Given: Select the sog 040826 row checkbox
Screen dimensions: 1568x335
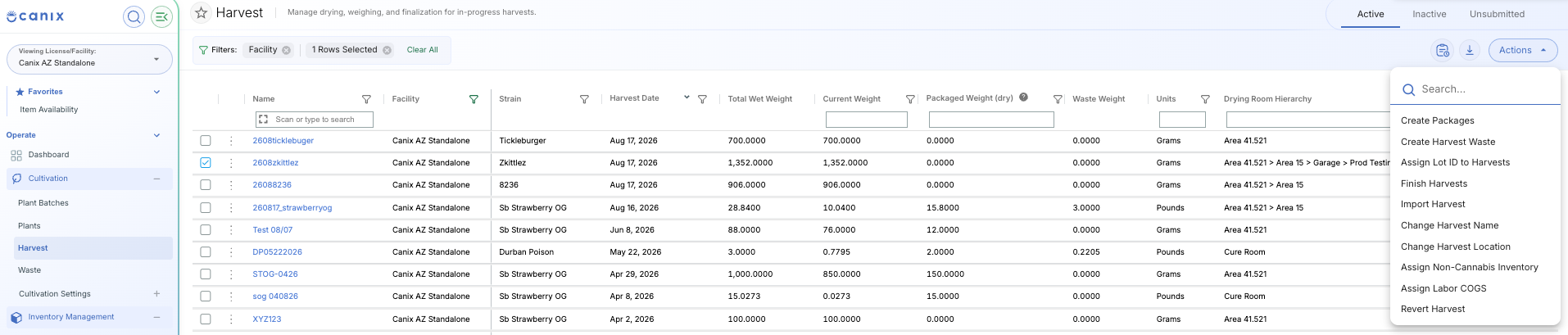Looking at the screenshot, I should 206,297.
